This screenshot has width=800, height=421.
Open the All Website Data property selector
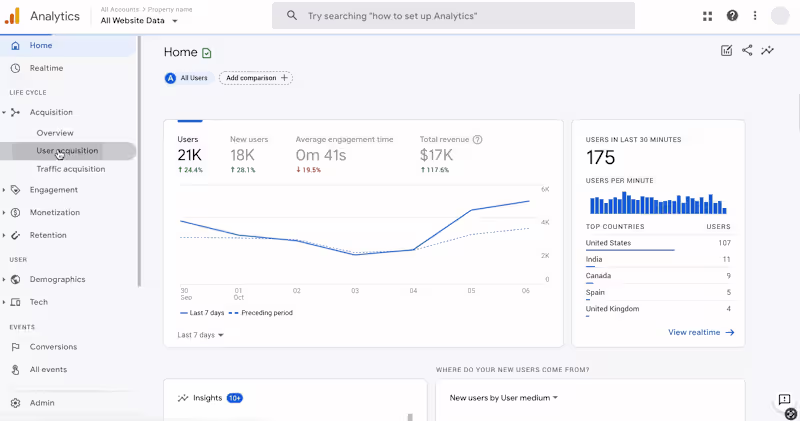pos(140,21)
